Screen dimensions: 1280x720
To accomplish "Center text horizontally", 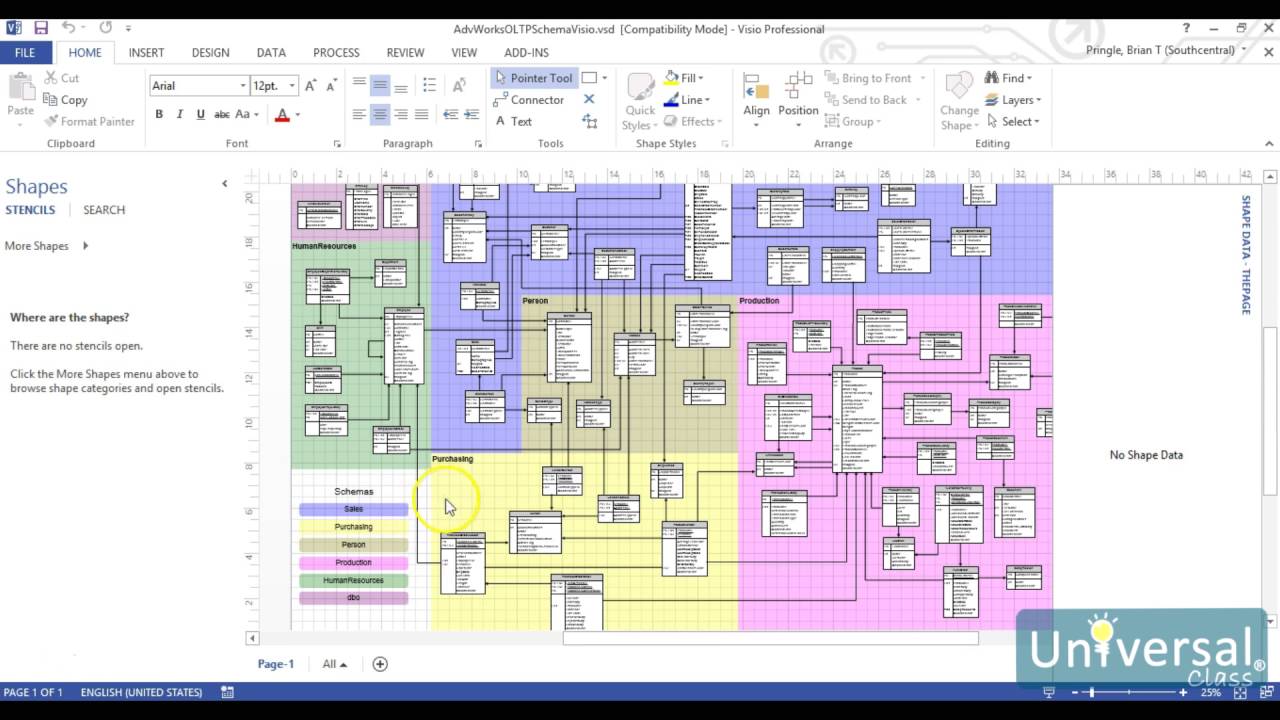I will coord(380,115).
